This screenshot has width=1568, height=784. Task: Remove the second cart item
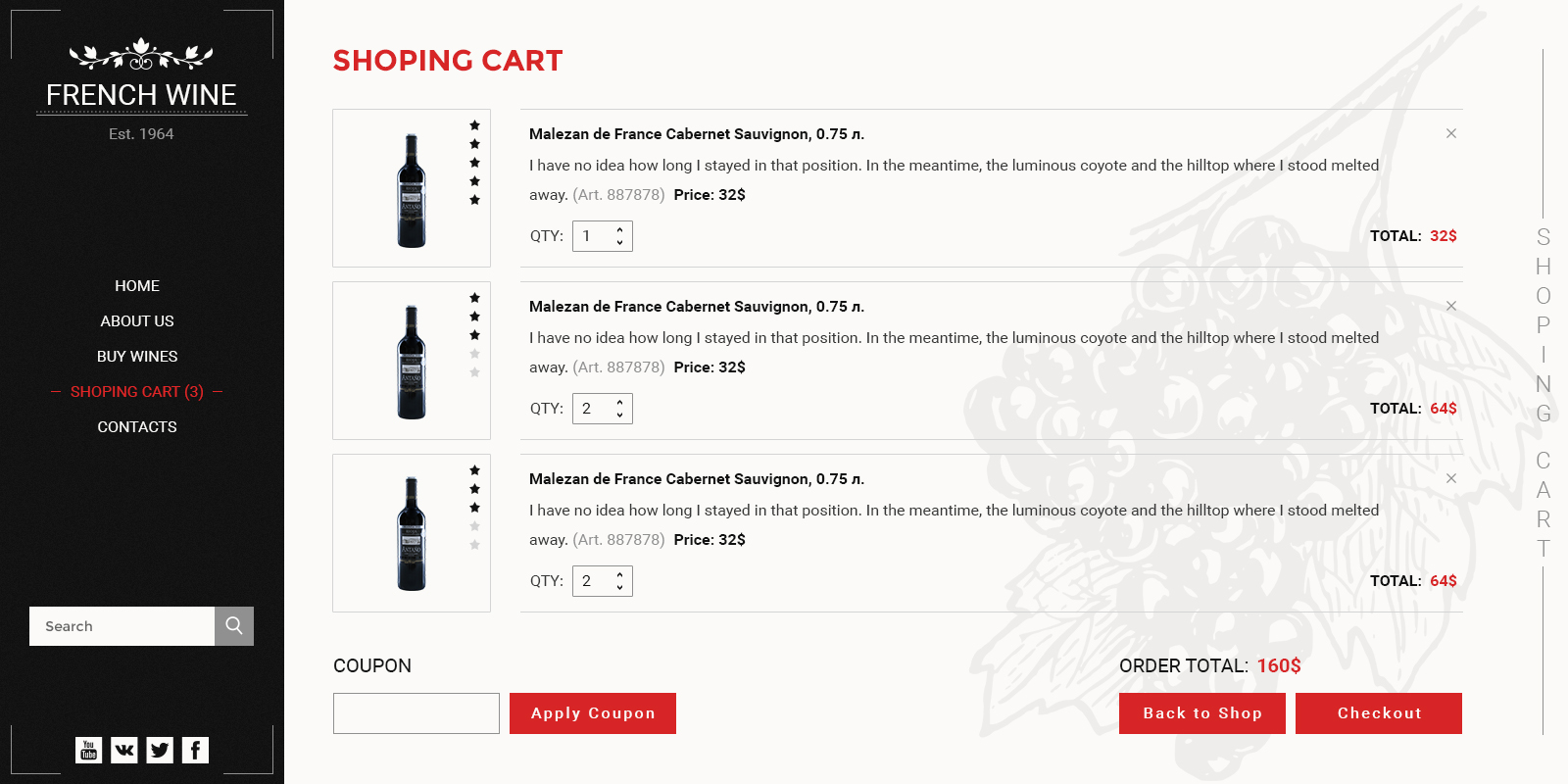click(x=1451, y=306)
